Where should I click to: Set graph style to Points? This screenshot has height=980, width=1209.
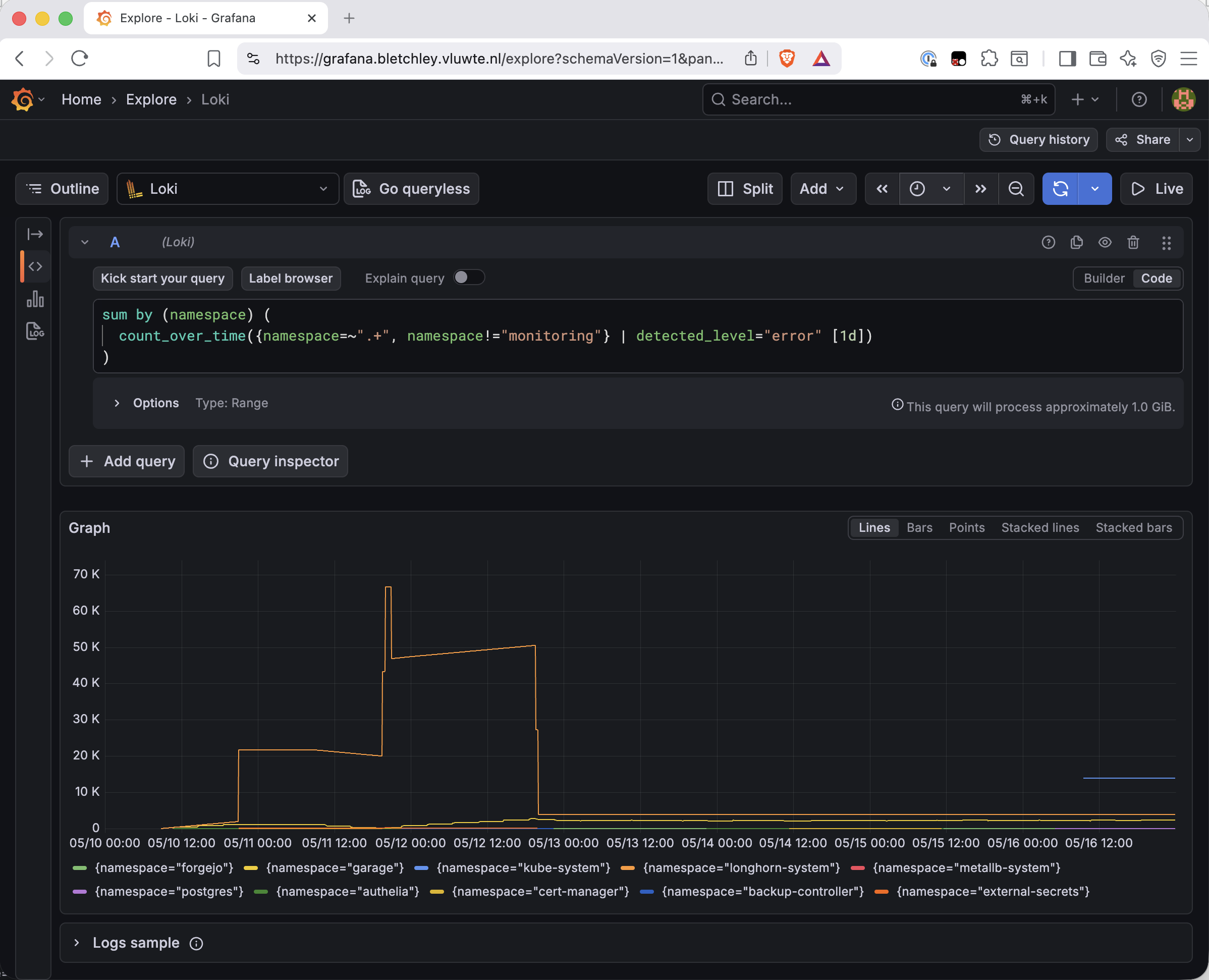click(966, 528)
